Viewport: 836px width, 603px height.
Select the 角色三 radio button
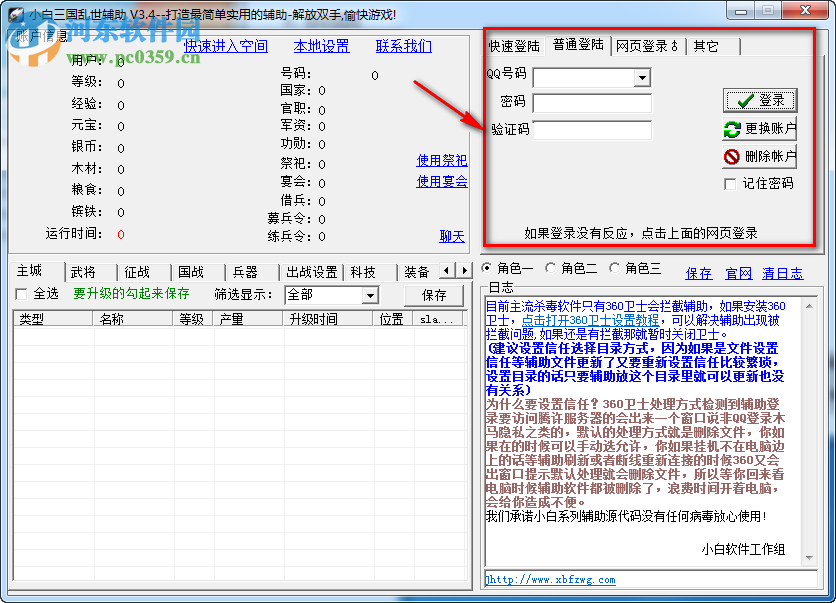pos(614,268)
